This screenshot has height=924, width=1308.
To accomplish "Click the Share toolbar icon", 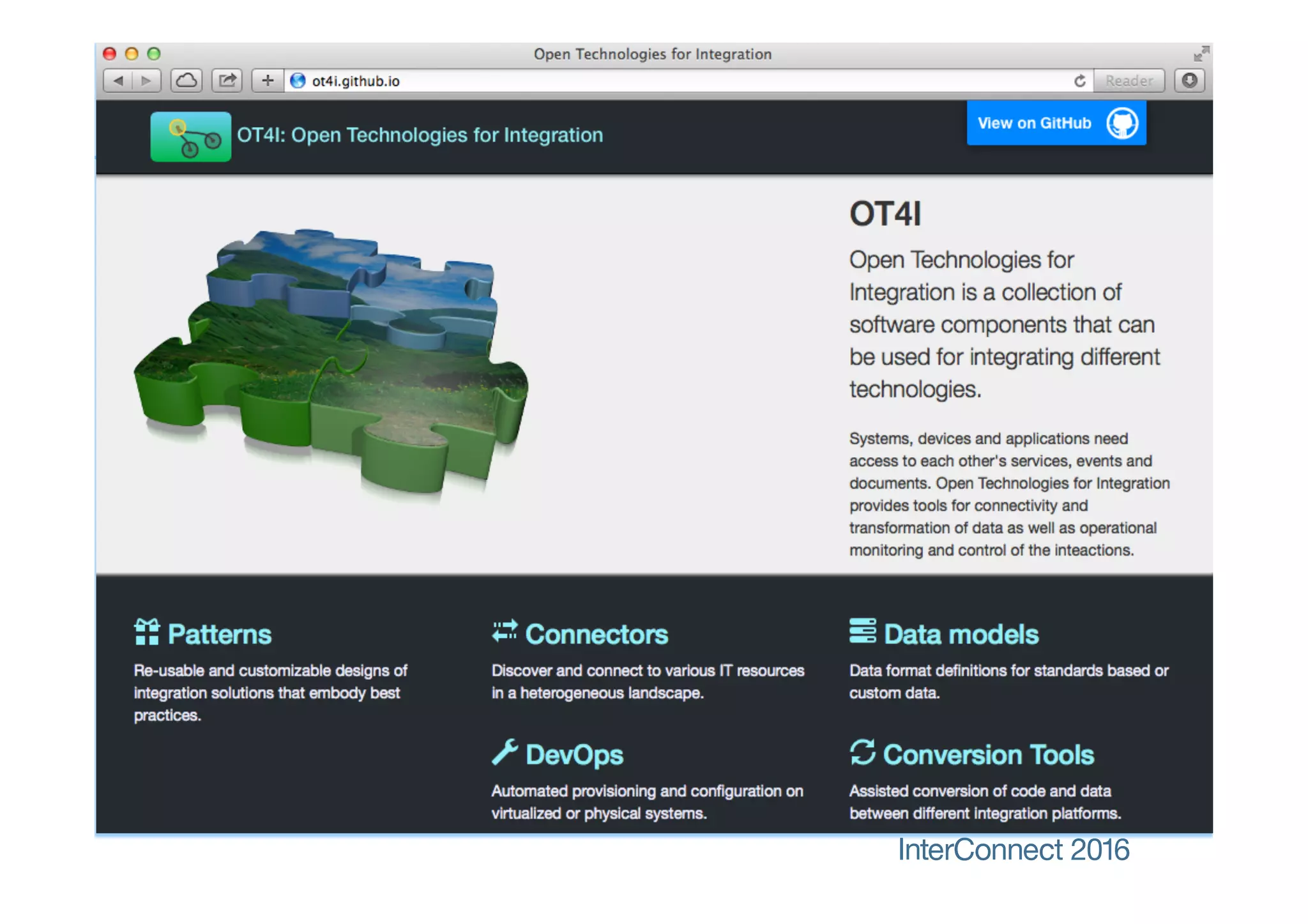I will 227,81.
